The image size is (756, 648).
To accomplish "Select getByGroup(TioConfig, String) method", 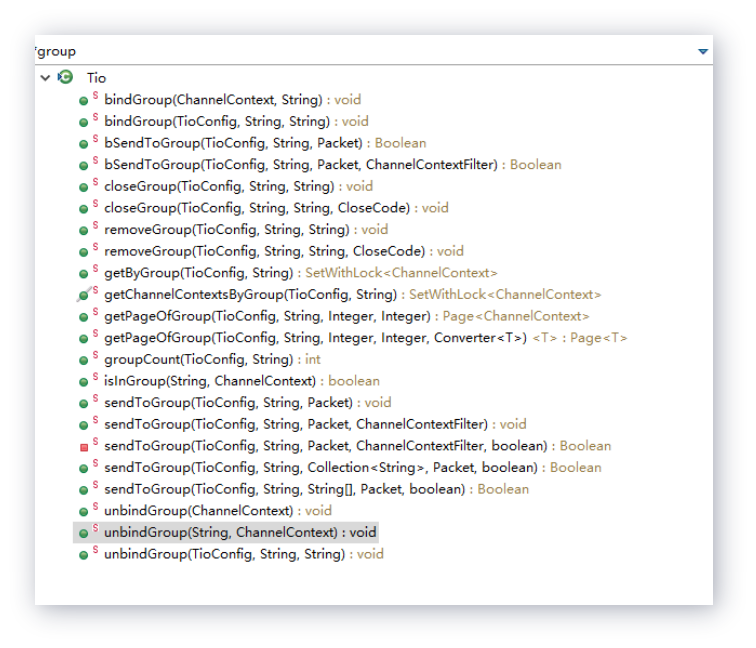I will [x=301, y=273].
